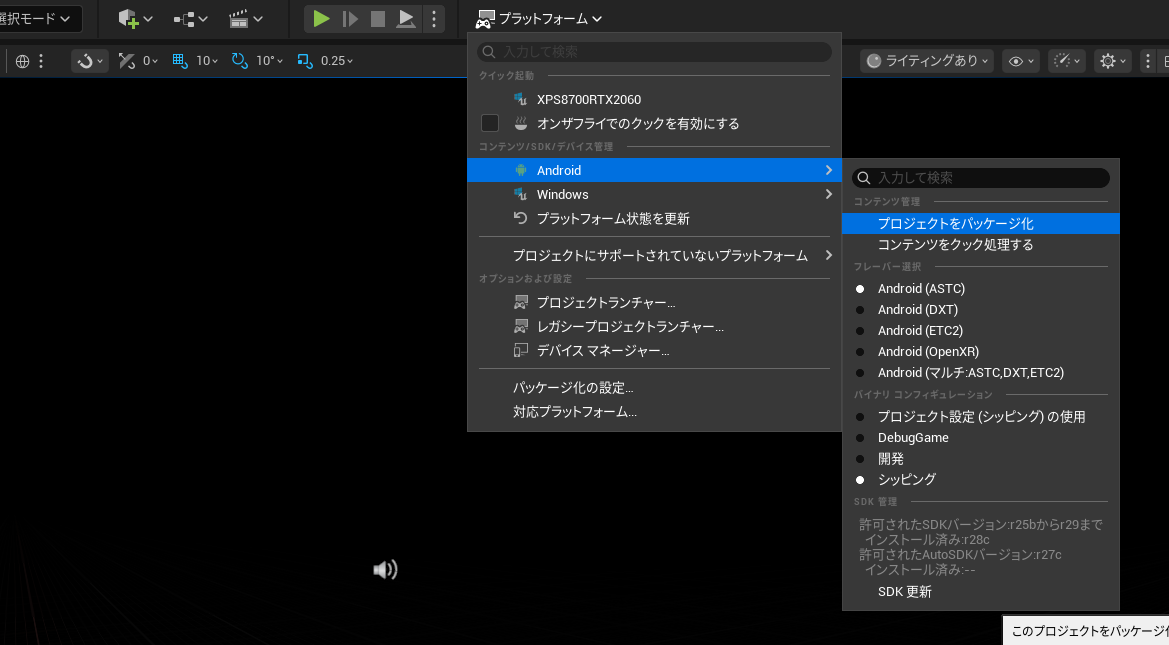Screen dimensions: 1169x645
Task: Open the add content cube icon
Action: tap(129, 18)
